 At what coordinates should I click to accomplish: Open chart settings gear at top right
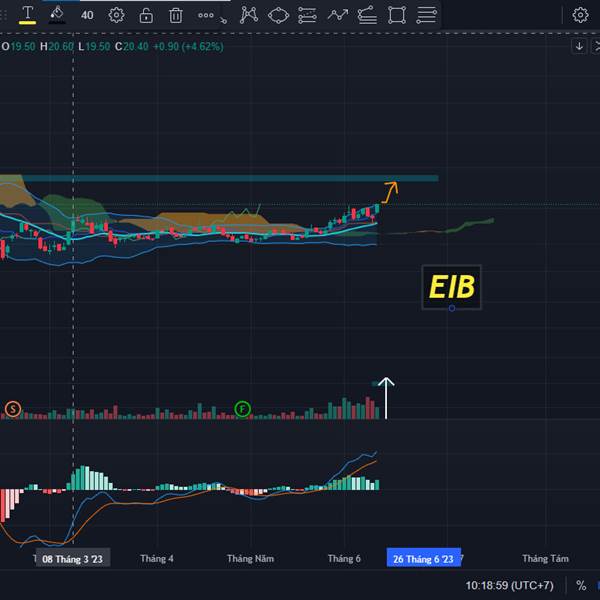[x=580, y=15]
